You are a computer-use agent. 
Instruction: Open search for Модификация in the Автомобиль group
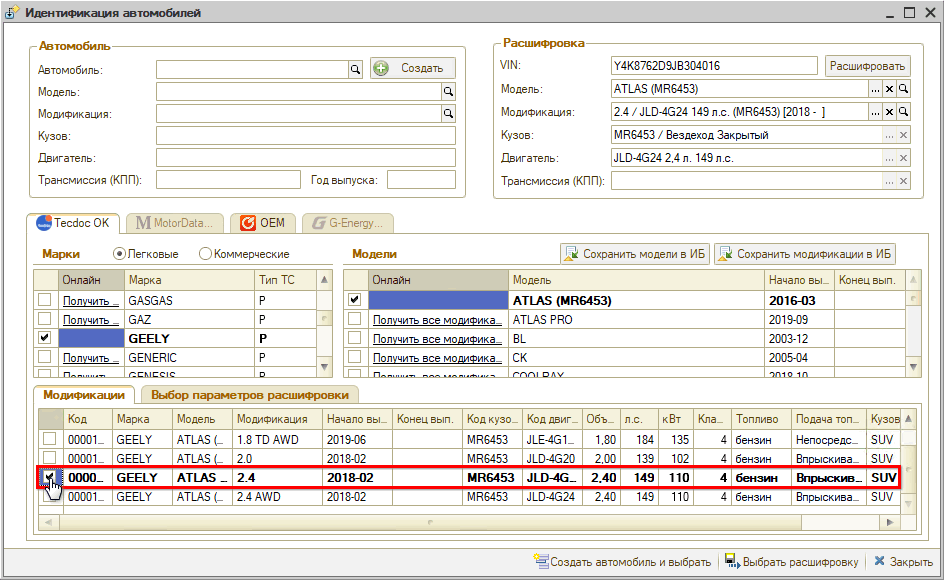coord(449,114)
